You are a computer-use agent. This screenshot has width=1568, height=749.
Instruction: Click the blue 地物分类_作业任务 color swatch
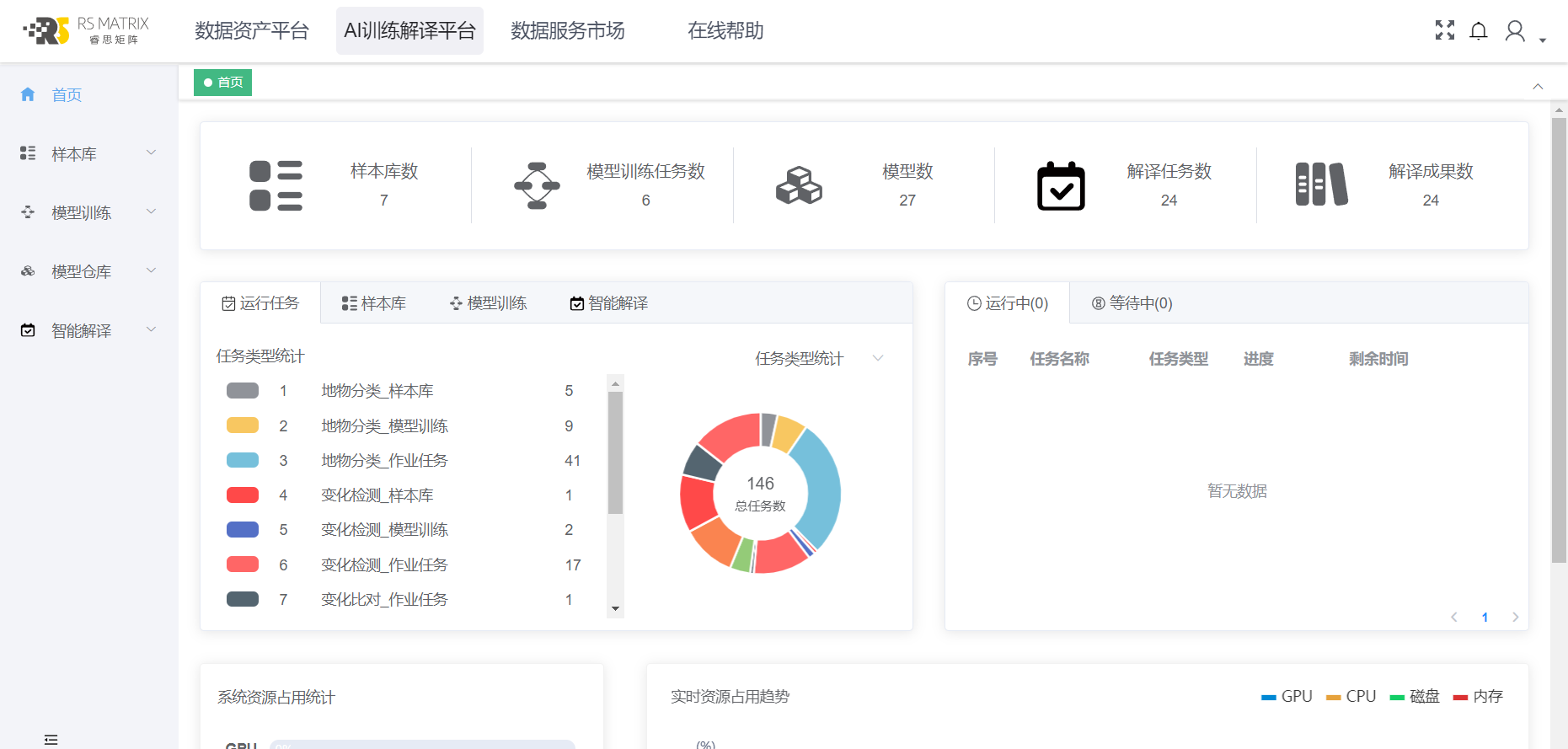243,460
